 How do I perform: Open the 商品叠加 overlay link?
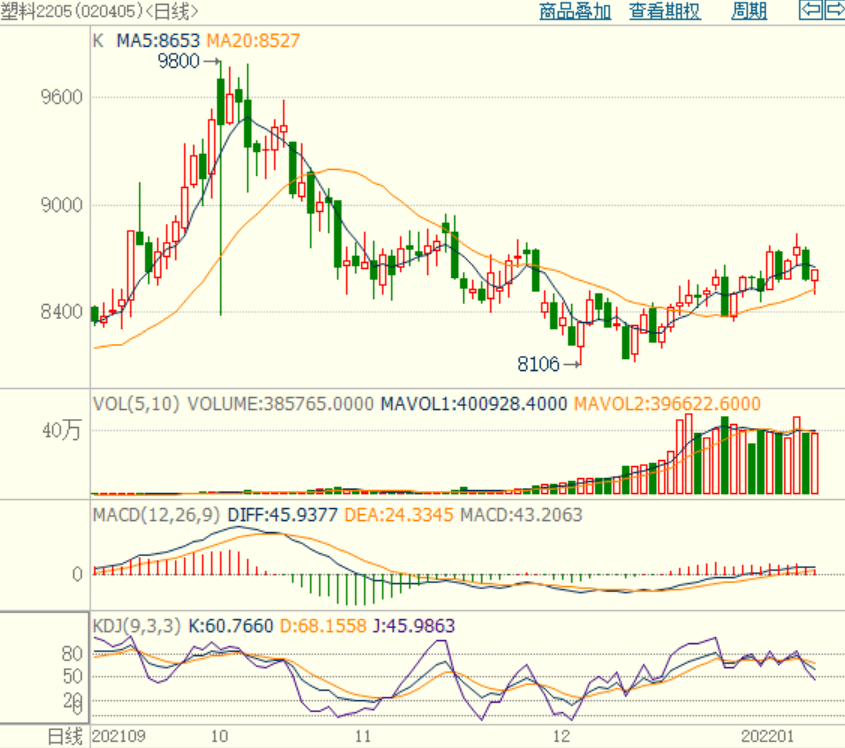click(574, 12)
